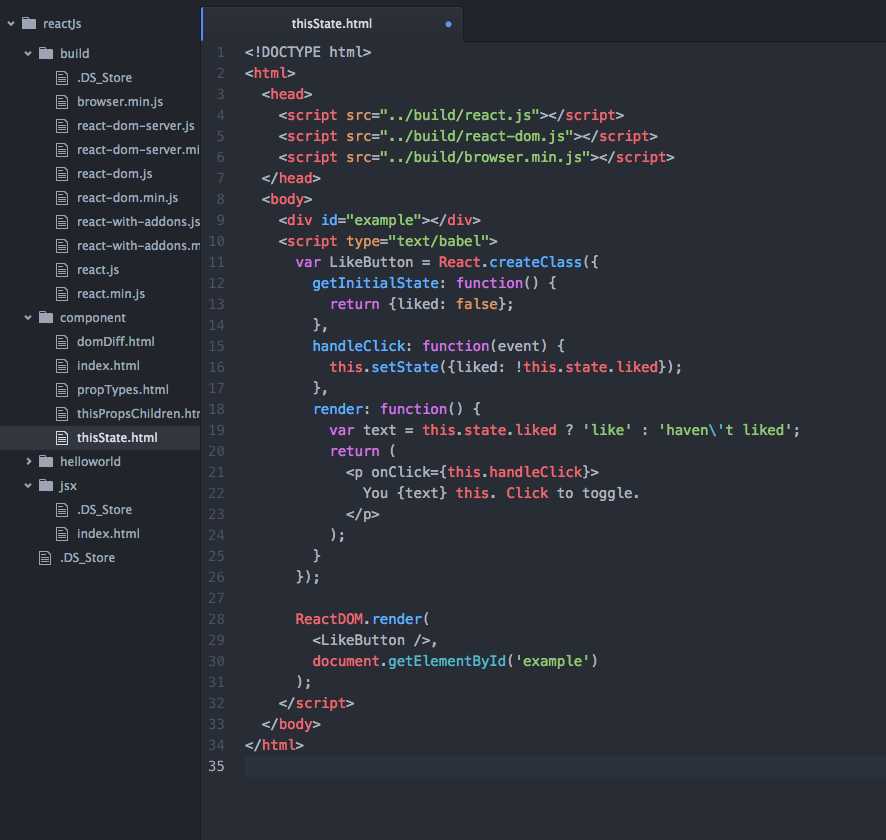The width and height of the screenshot is (886, 840).
Task: Click line number 35 in gutter
Action: coord(216,767)
